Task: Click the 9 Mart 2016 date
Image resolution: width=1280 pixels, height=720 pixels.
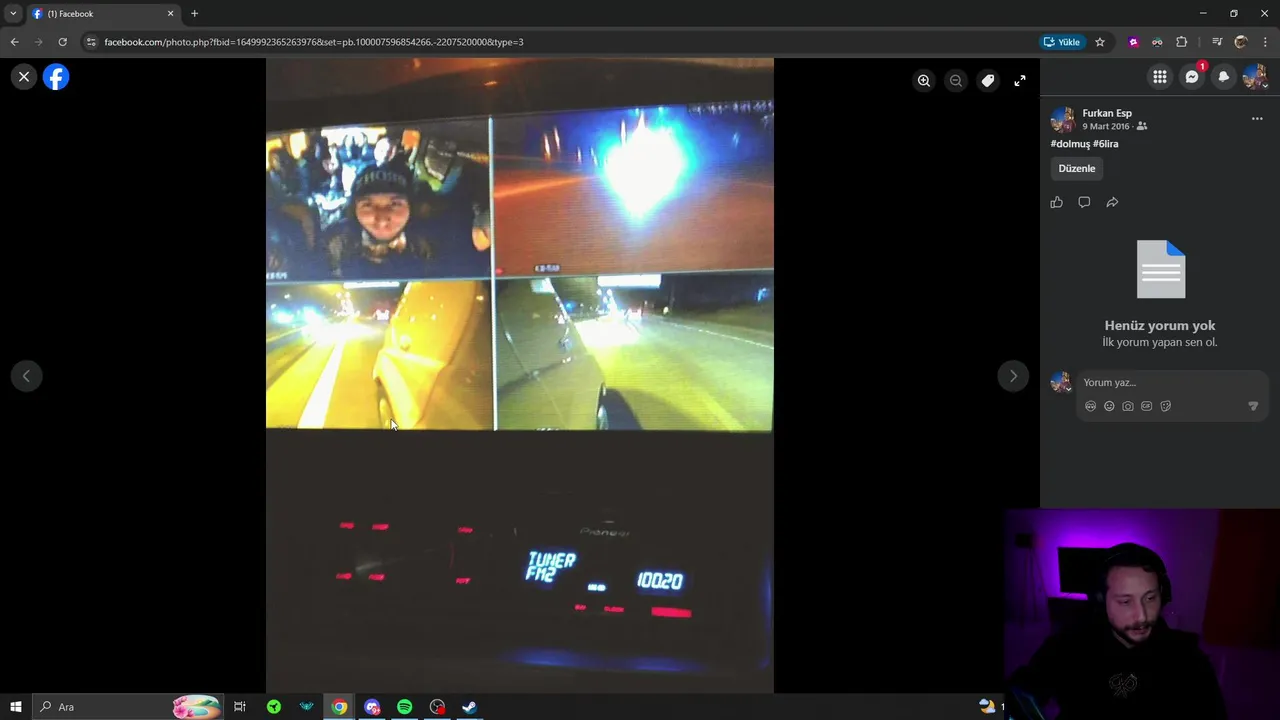Action: tap(1106, 127)
